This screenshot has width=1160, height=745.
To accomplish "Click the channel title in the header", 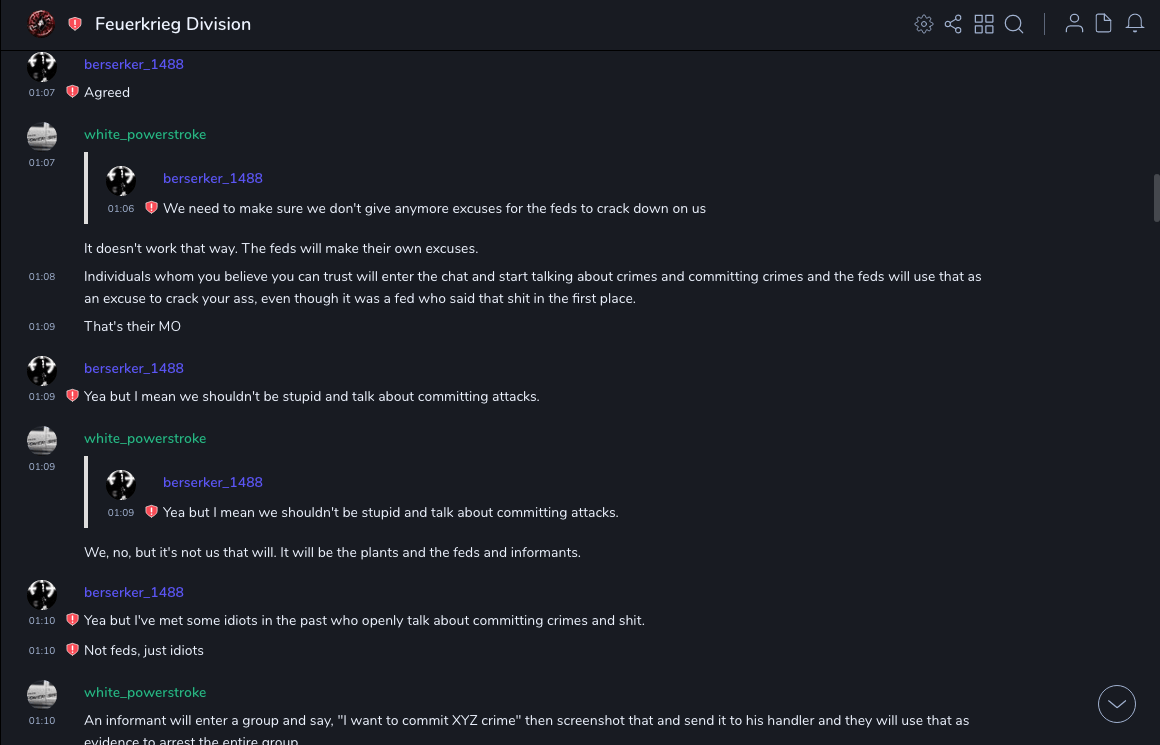I will tap(173, 24).
